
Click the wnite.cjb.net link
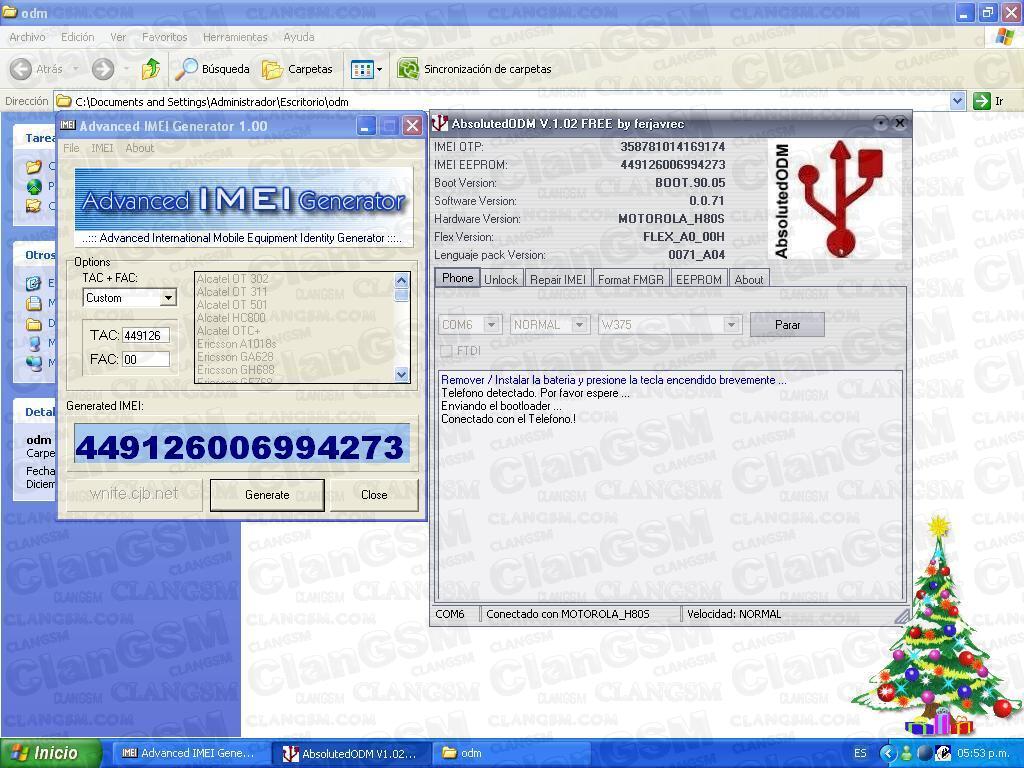(134, 494)
